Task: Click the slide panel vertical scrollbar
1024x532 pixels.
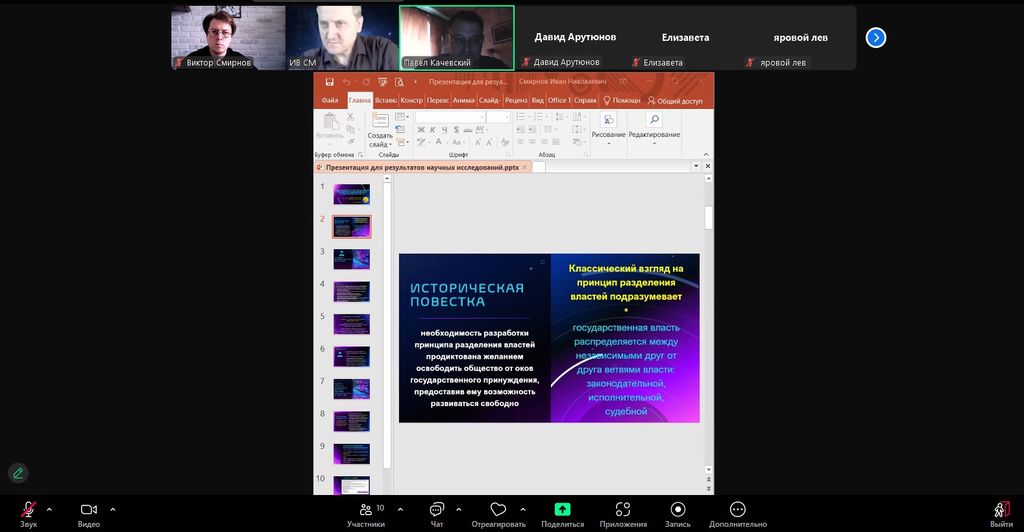Action: [x=387, y=320]
